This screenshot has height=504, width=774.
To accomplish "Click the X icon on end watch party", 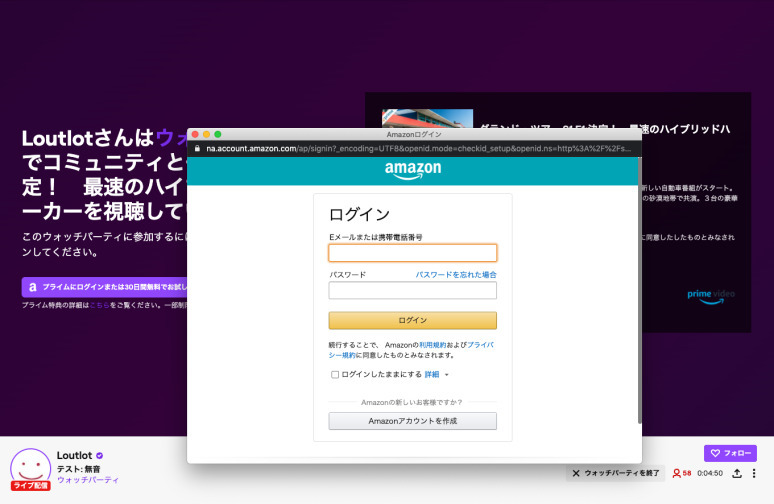I will (576, 473).
